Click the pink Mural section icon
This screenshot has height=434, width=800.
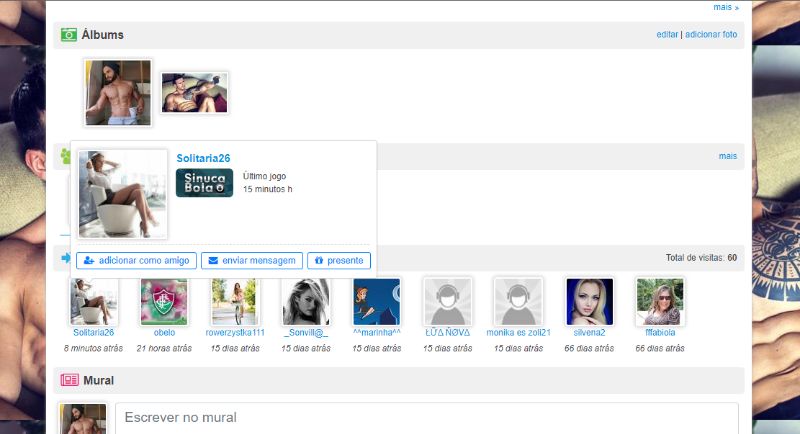pos(69,381)
